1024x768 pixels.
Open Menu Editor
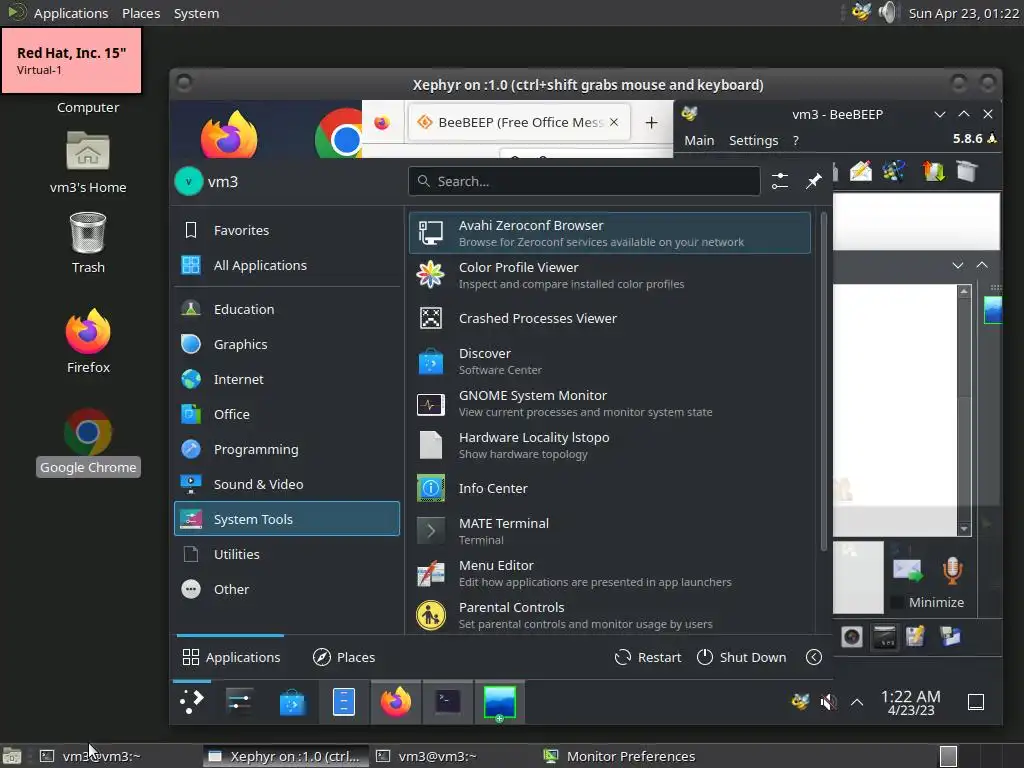609,573
